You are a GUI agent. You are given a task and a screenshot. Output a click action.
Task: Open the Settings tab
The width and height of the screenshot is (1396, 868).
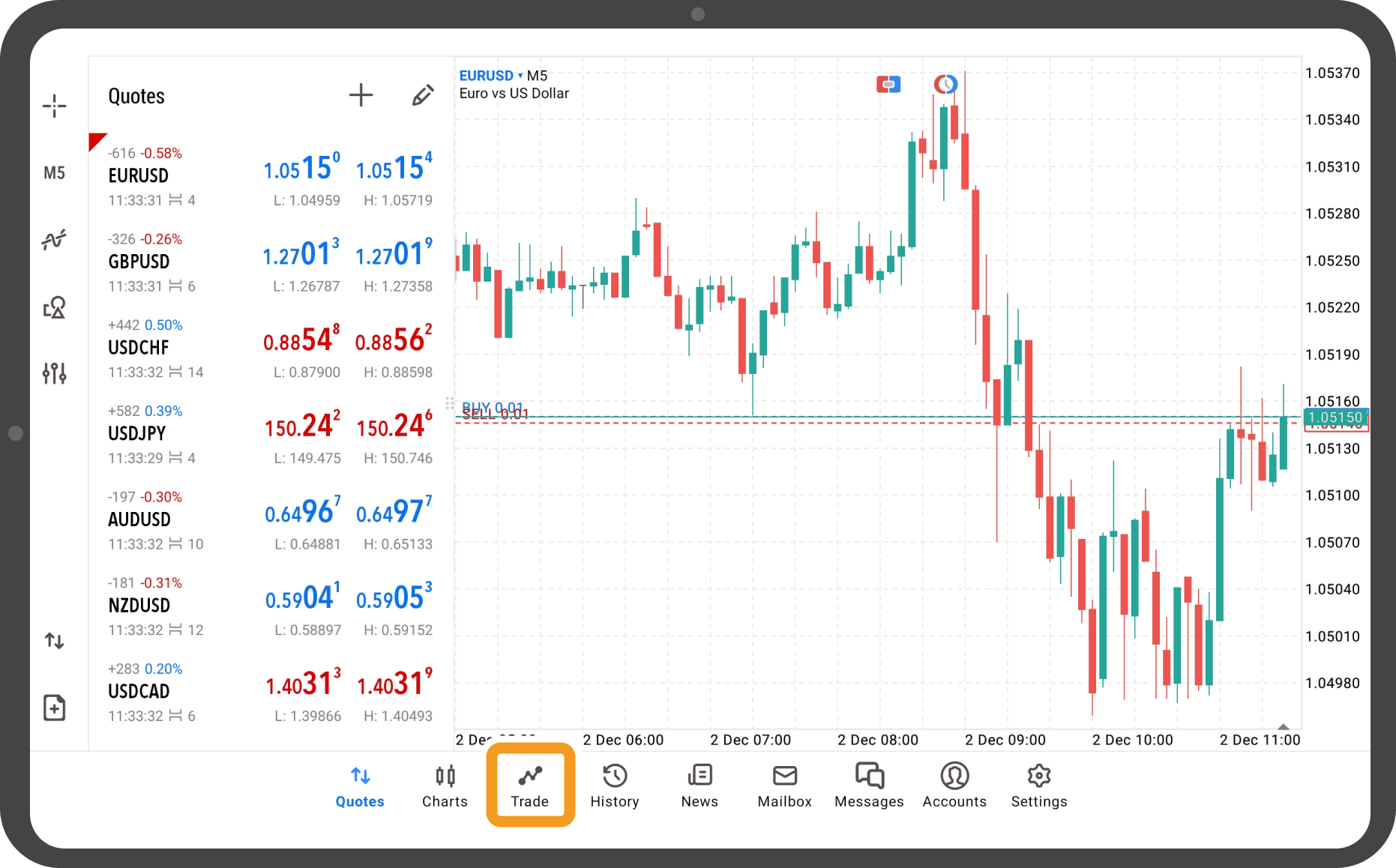pos(1038,786)
